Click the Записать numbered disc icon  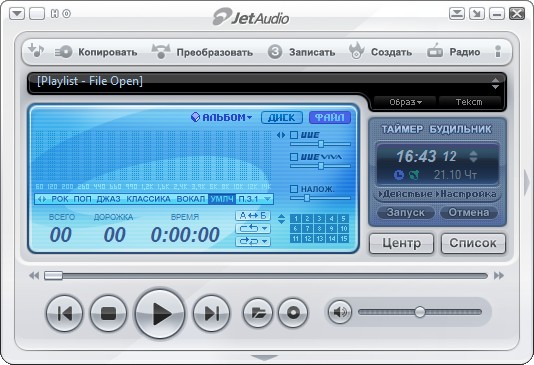[275, 52]
